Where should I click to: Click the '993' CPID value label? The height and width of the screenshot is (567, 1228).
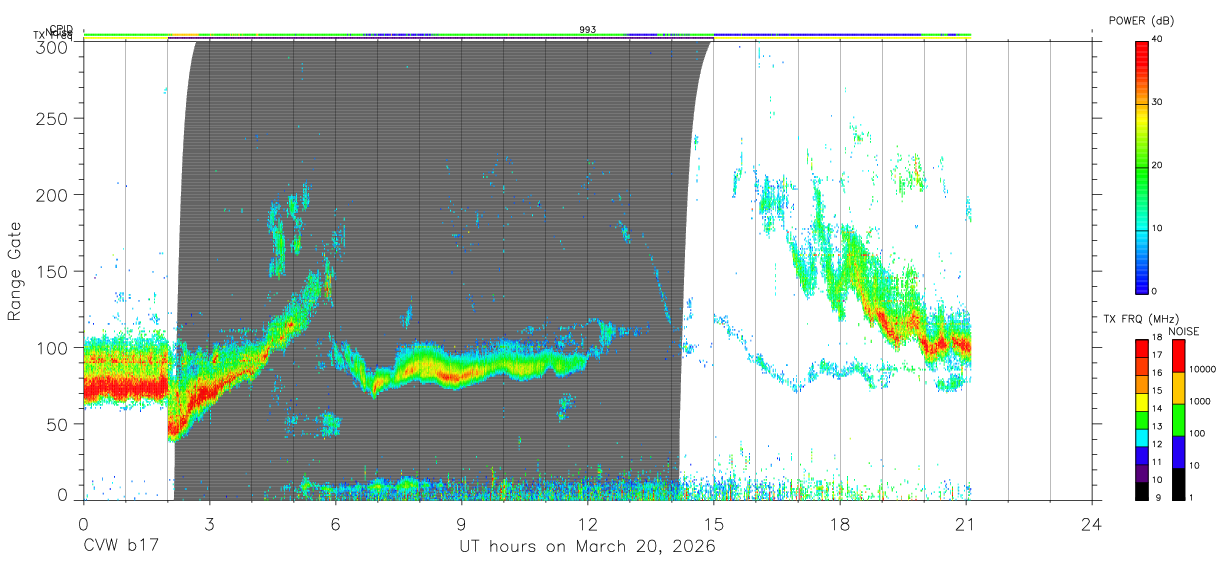[588, 30]
